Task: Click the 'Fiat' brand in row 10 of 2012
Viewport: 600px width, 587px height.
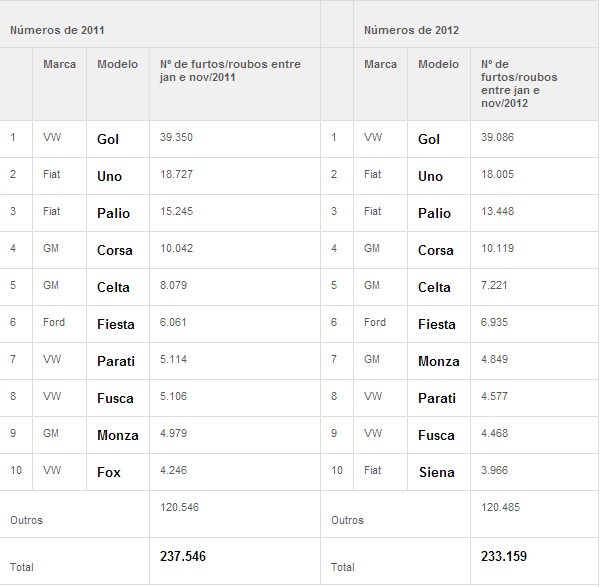Action: pos(372,471)
